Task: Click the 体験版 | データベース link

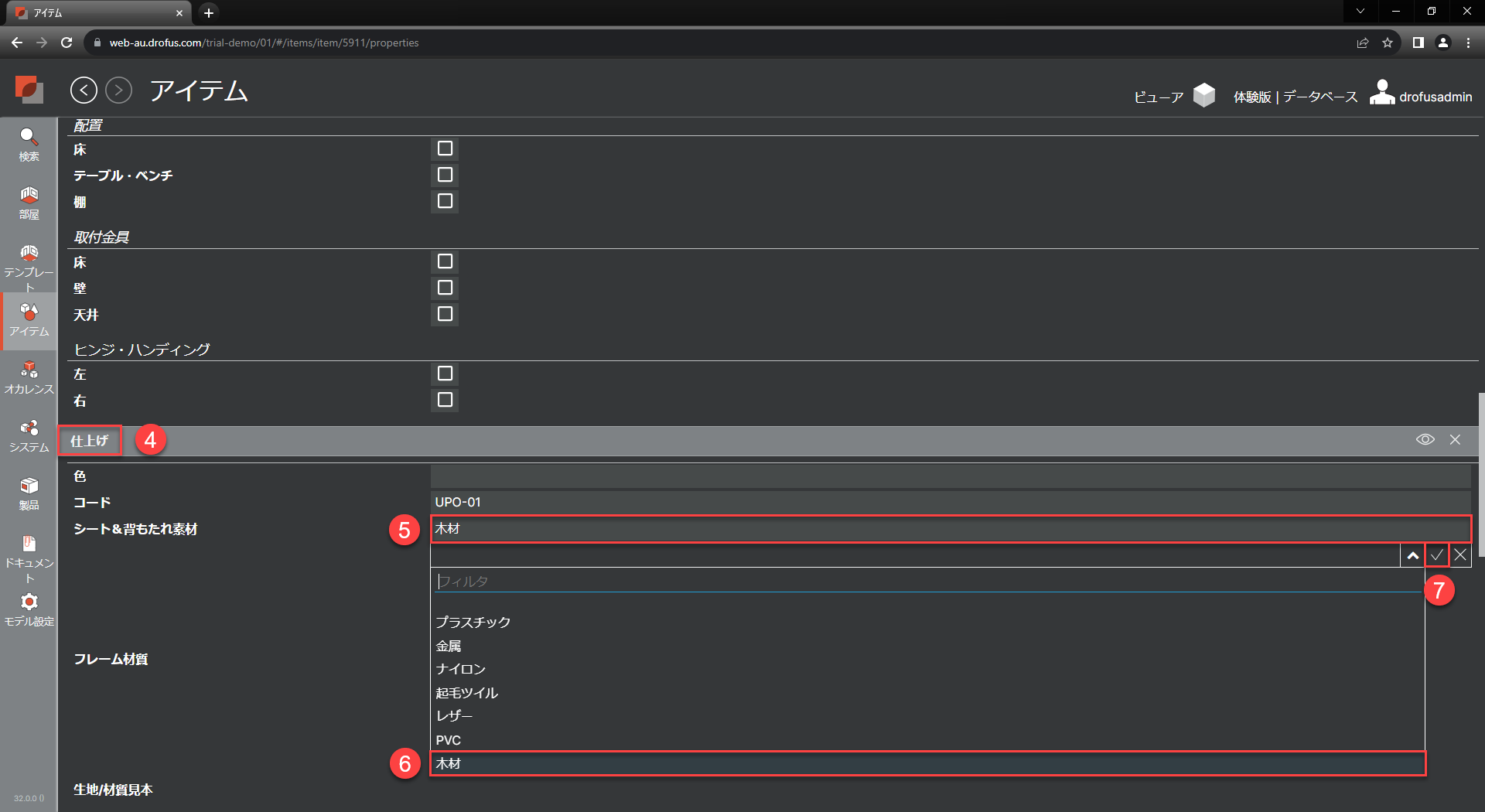Action: (x=1295, y=97)
